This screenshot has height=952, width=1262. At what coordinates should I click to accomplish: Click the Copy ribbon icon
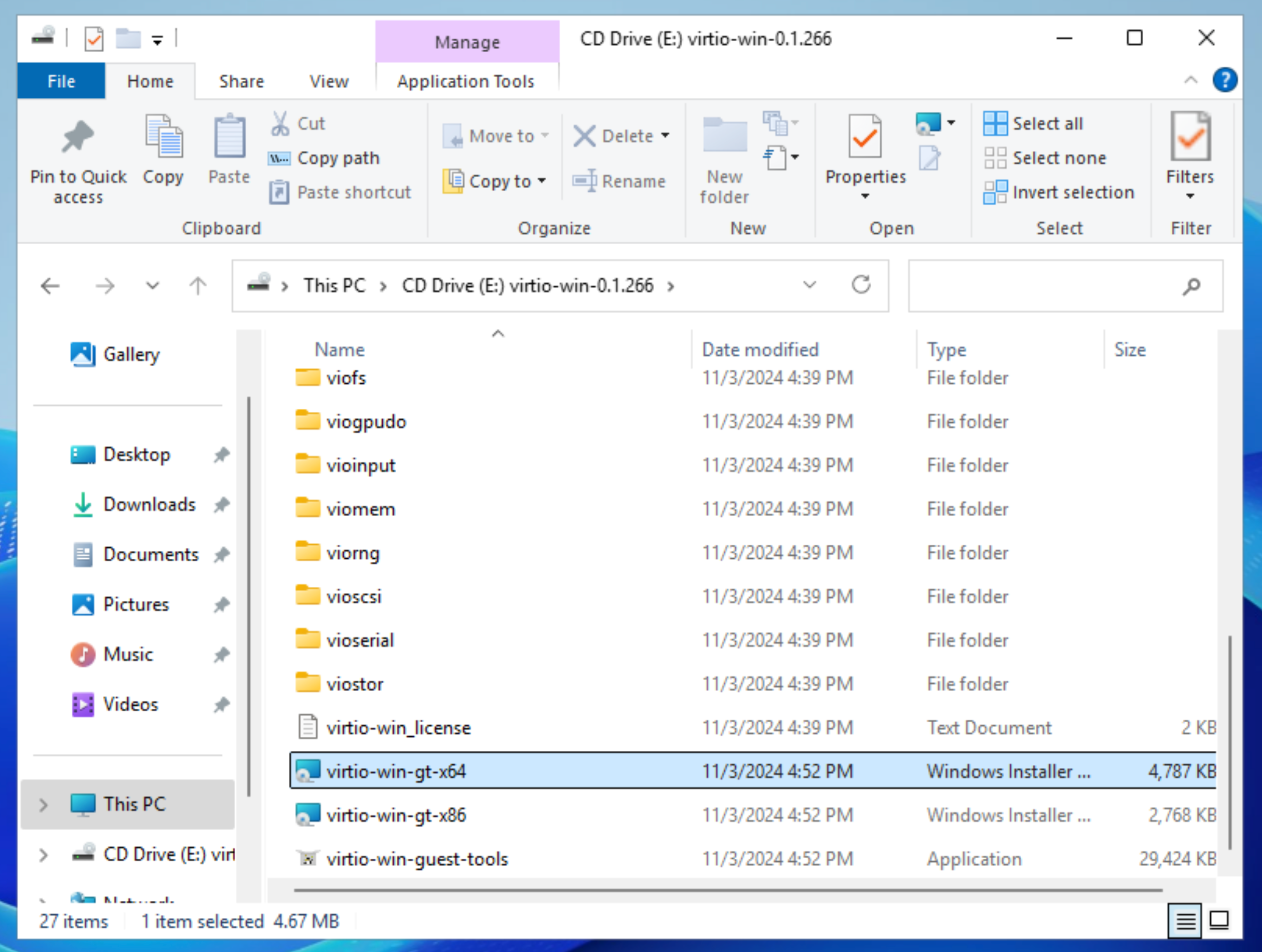point(163,136)
